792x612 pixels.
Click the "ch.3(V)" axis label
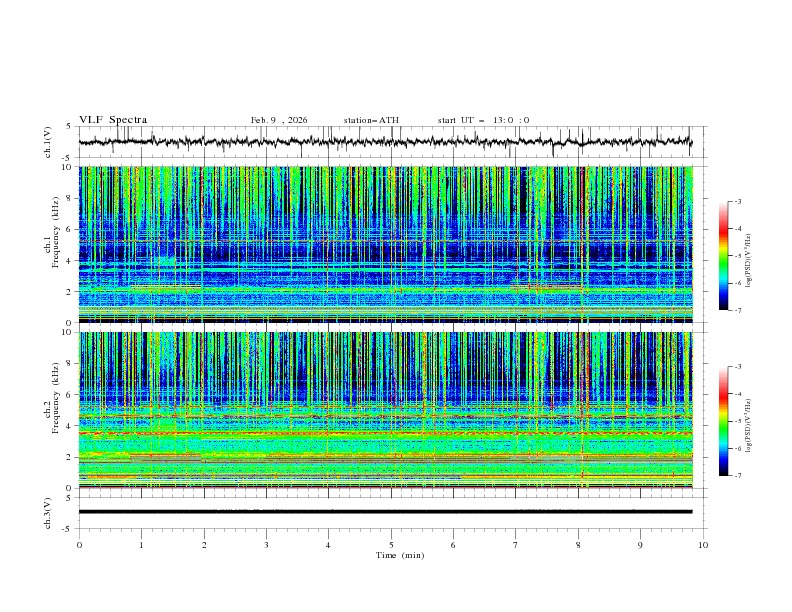point(48,513)
